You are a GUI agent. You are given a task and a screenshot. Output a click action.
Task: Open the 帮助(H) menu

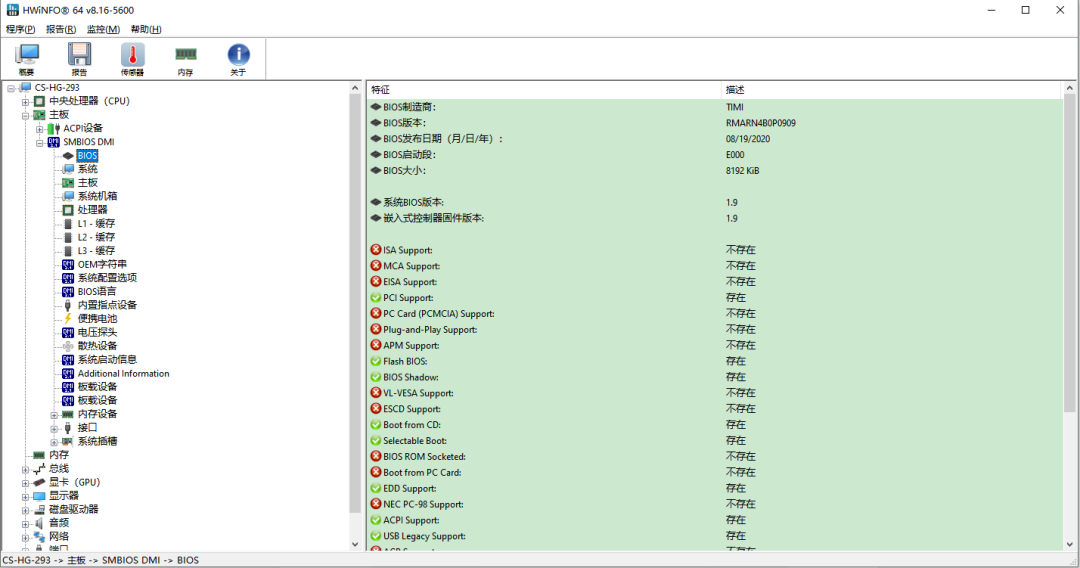pyautogui.click(x=145, y=29)
